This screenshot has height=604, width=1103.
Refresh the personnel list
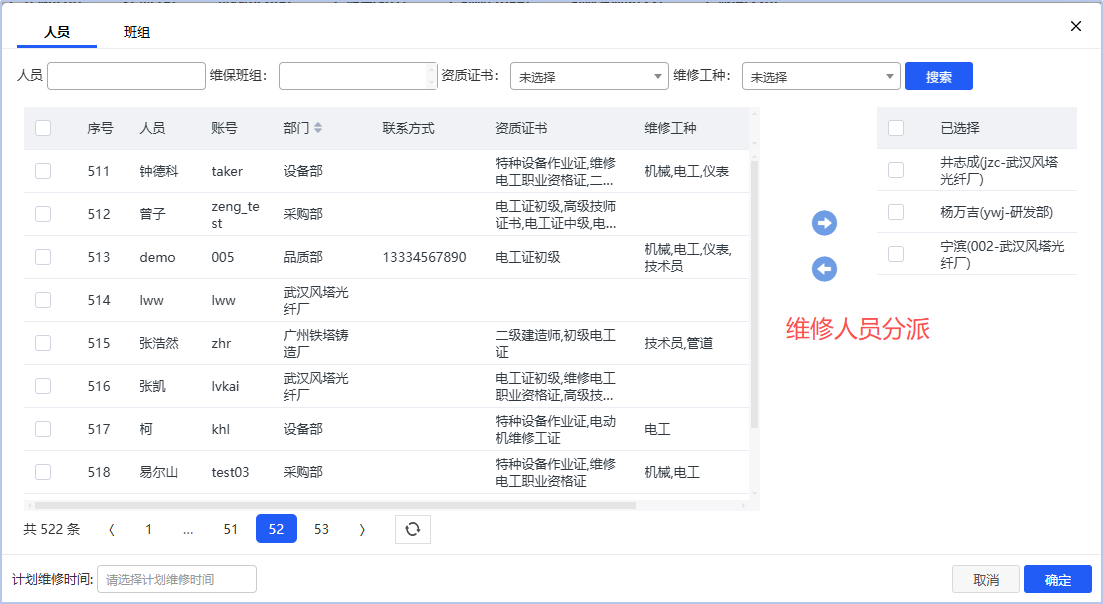point(412,529)
